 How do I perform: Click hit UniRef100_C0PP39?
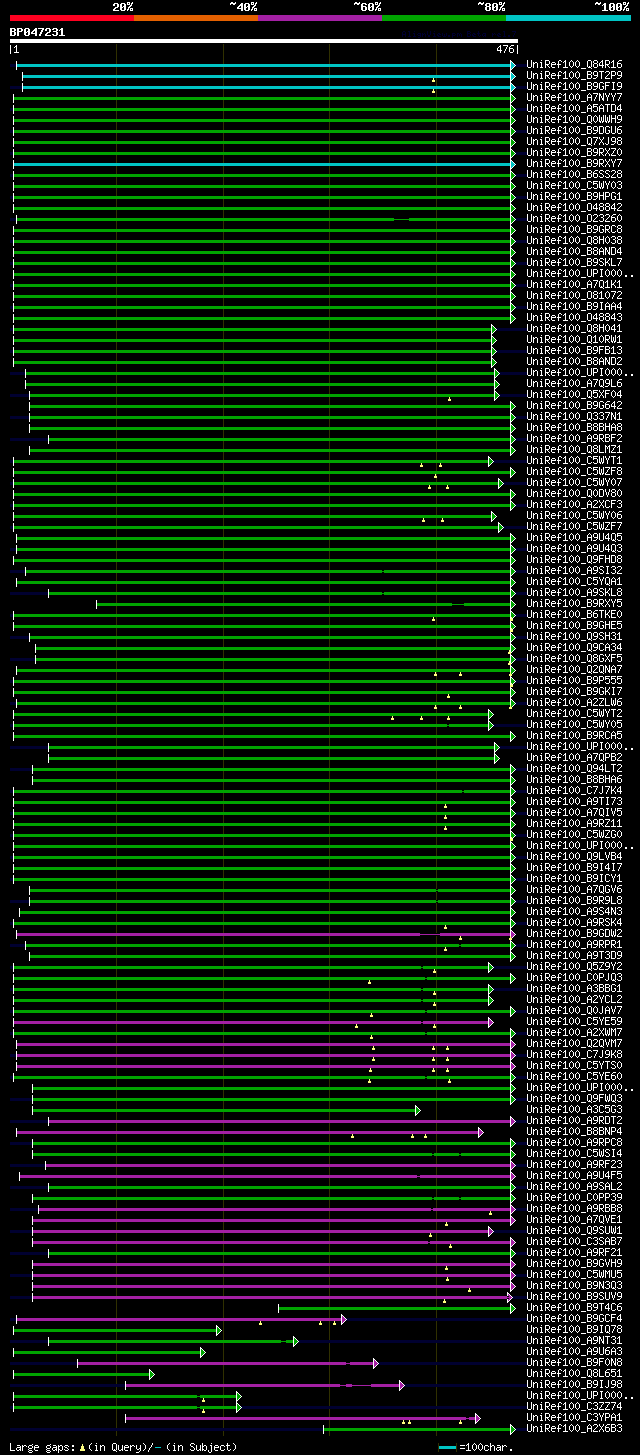(x=574, y=1197)
